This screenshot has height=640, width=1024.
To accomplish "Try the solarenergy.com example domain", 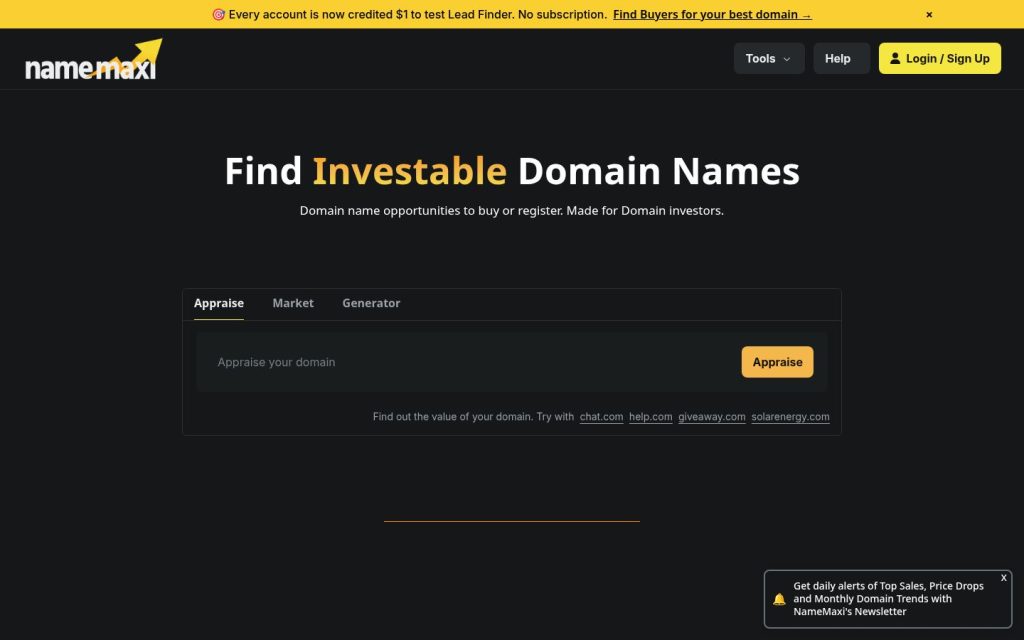I will pos(790,417).
